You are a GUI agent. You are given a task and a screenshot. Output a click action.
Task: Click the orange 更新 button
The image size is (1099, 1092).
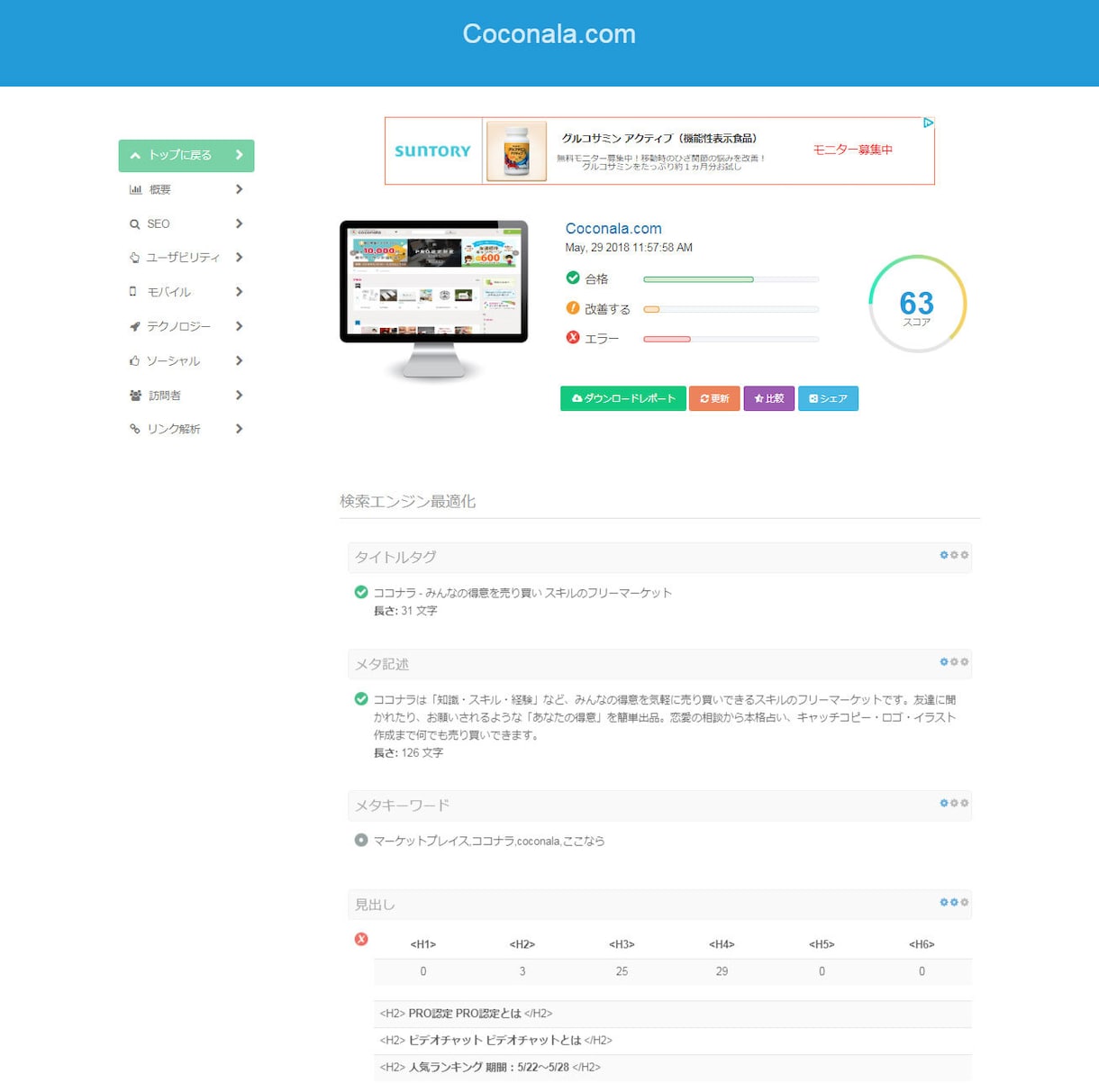(x=714, y=398)
